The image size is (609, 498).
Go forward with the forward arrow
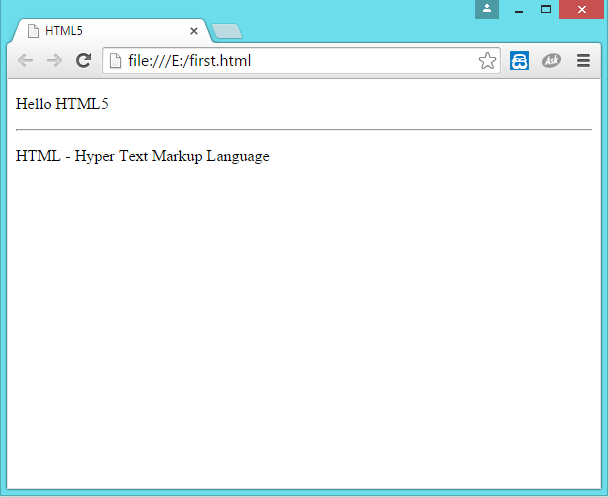(x=54, y=61)
